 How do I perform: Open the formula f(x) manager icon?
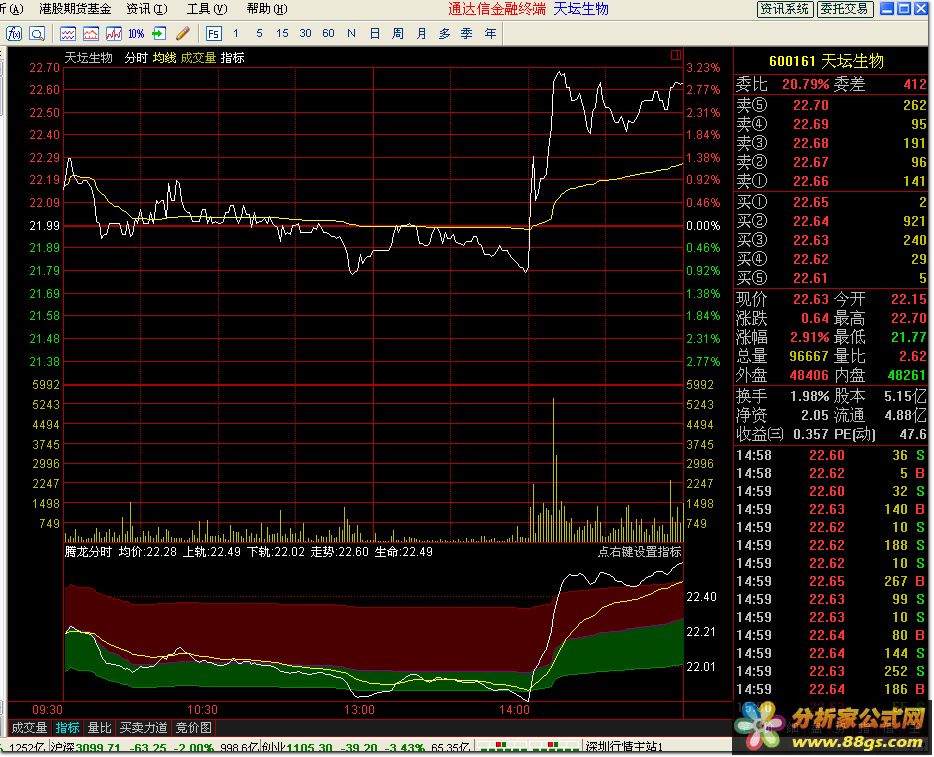14,34
